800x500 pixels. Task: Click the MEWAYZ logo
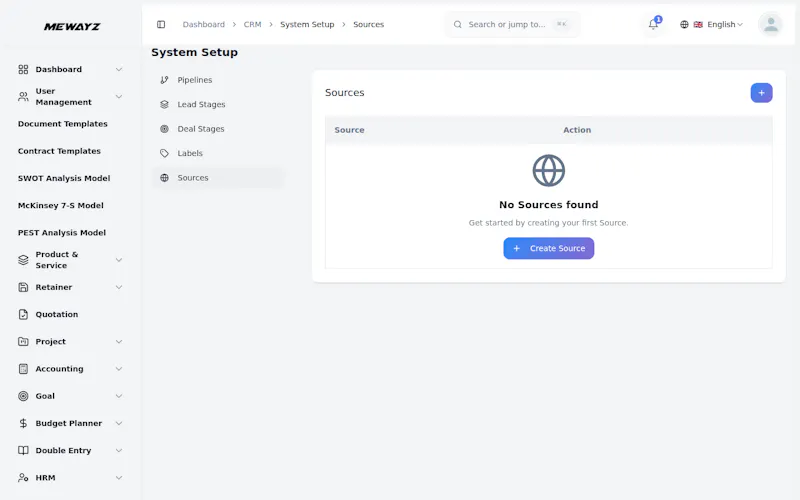click(x=72, y=27)
